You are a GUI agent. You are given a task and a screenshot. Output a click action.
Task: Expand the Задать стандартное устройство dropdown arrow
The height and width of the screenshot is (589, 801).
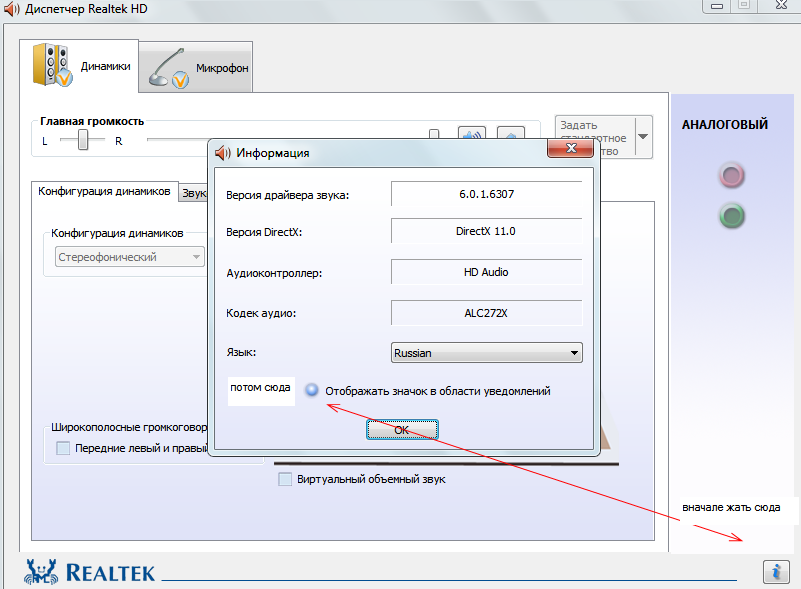point(643,137)
